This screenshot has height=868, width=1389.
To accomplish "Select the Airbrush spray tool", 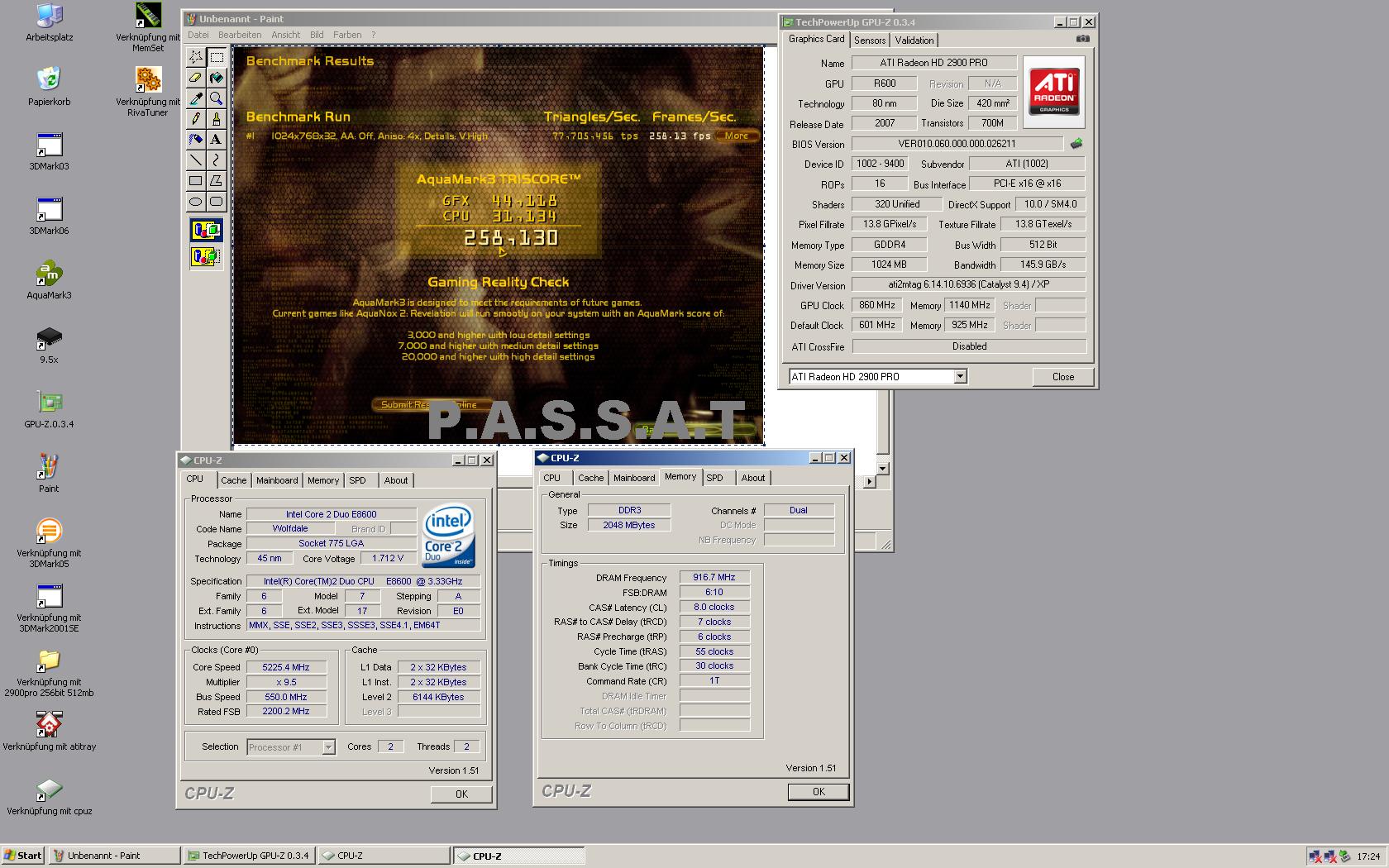I will pos(196,140).
